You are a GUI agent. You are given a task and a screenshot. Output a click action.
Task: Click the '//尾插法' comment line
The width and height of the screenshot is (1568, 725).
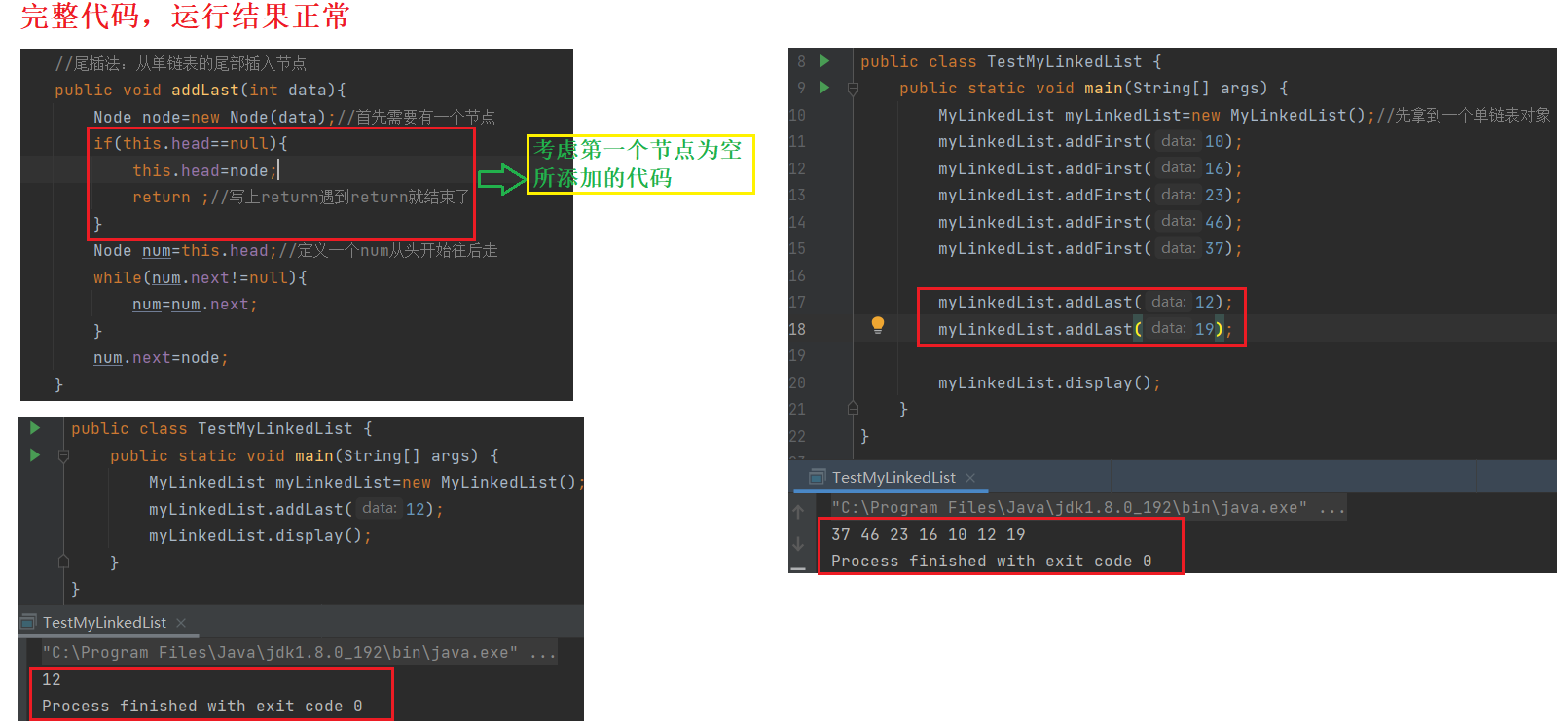click(180, 63)
